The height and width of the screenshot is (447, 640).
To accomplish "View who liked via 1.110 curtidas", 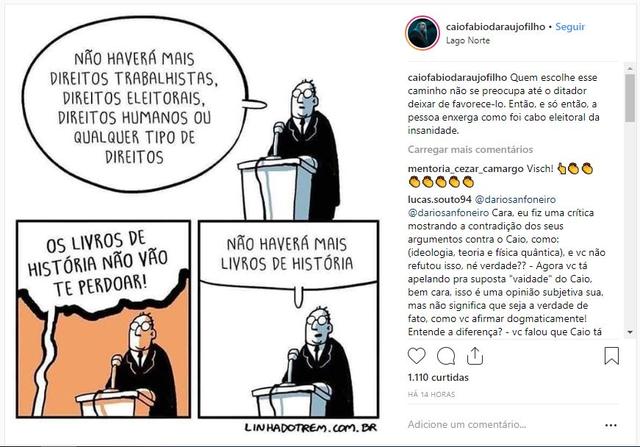I will [x=438, y=378].
